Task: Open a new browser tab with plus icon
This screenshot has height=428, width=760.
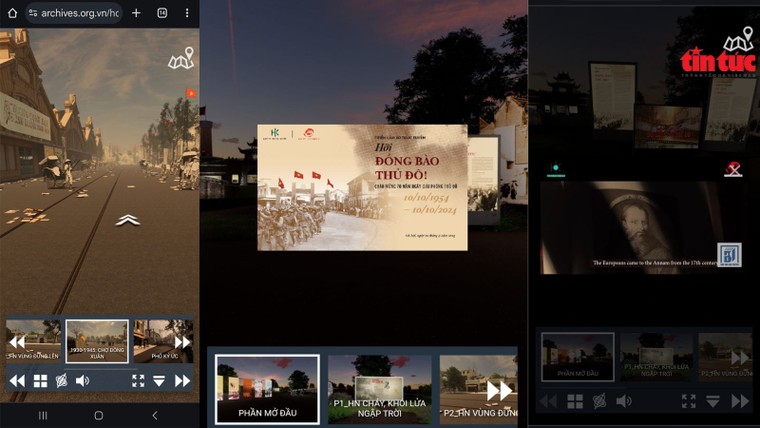Action: tap(136, 13)
